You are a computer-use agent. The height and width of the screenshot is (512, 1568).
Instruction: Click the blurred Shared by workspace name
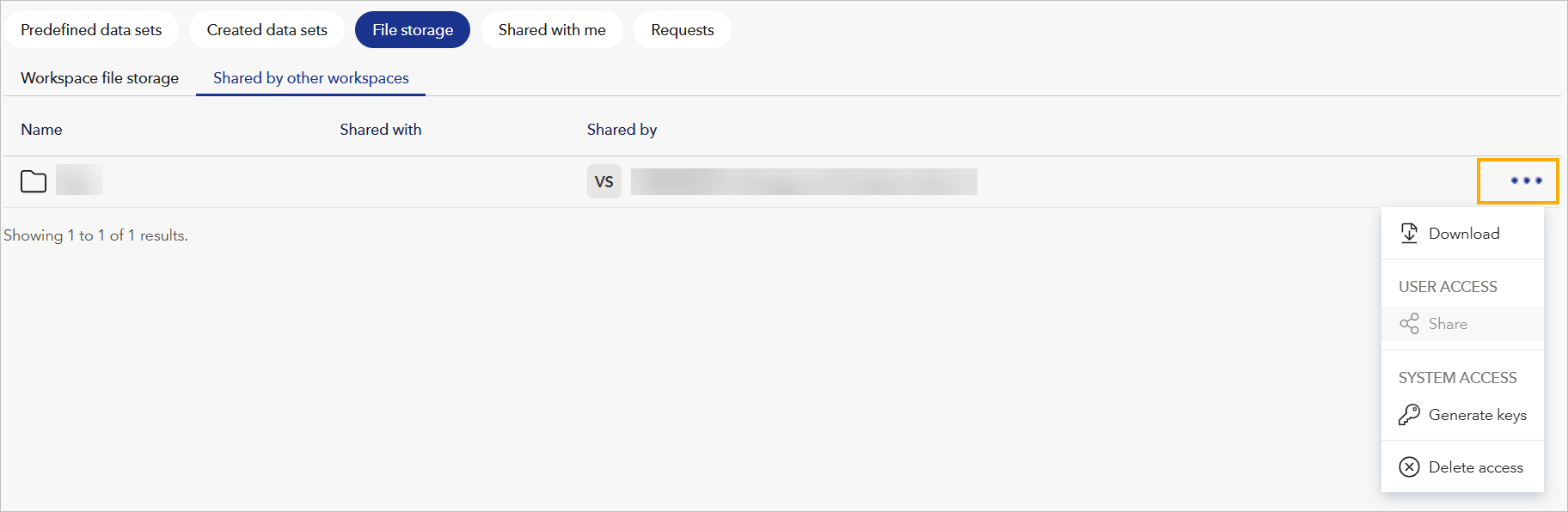click(x=804, y=181)
